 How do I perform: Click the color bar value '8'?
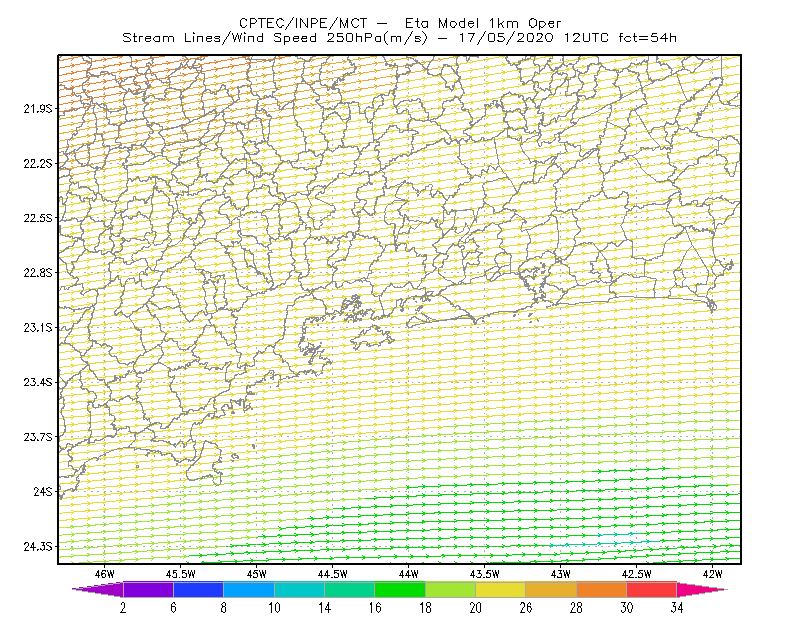point(223,608)
